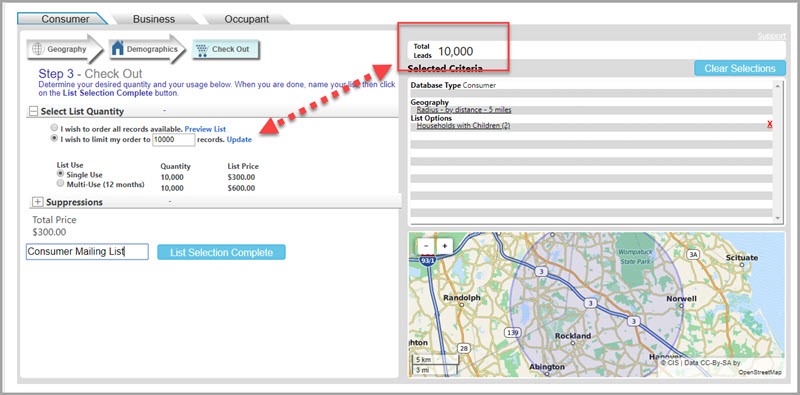800x395 pixels.
Task: Zoom out the map with the minus button
Action: pyautogui.click(x=426, y=246)
